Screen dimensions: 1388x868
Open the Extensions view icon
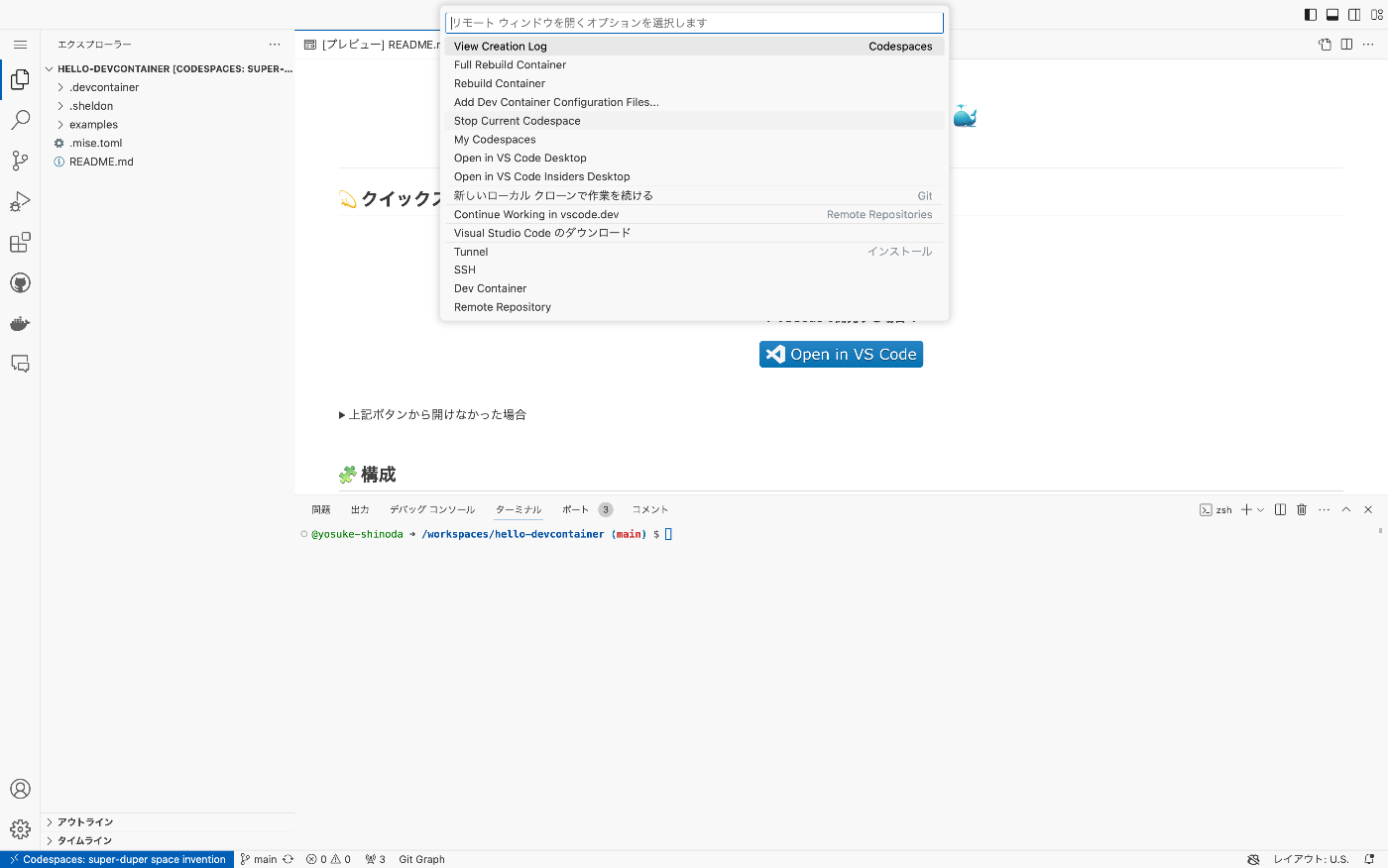20,242
